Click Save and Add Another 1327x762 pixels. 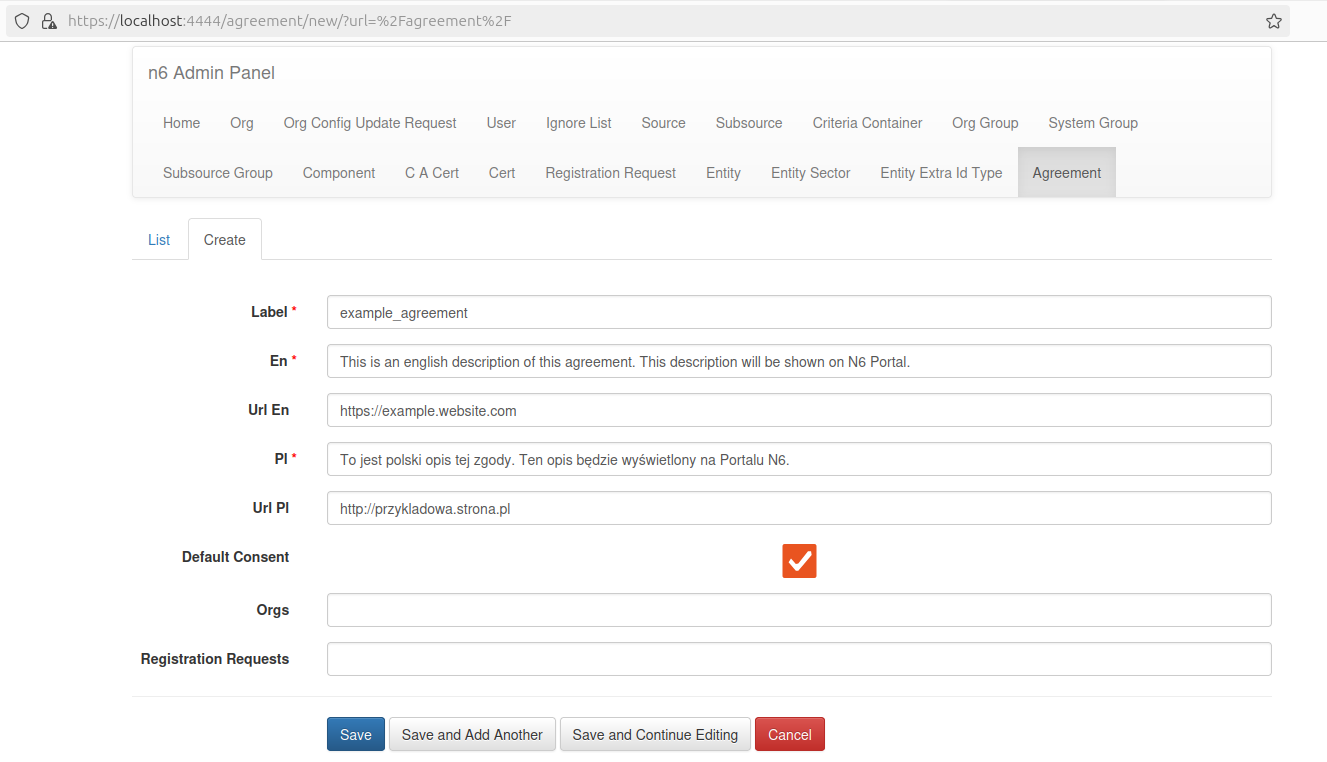tap(472, 734)
